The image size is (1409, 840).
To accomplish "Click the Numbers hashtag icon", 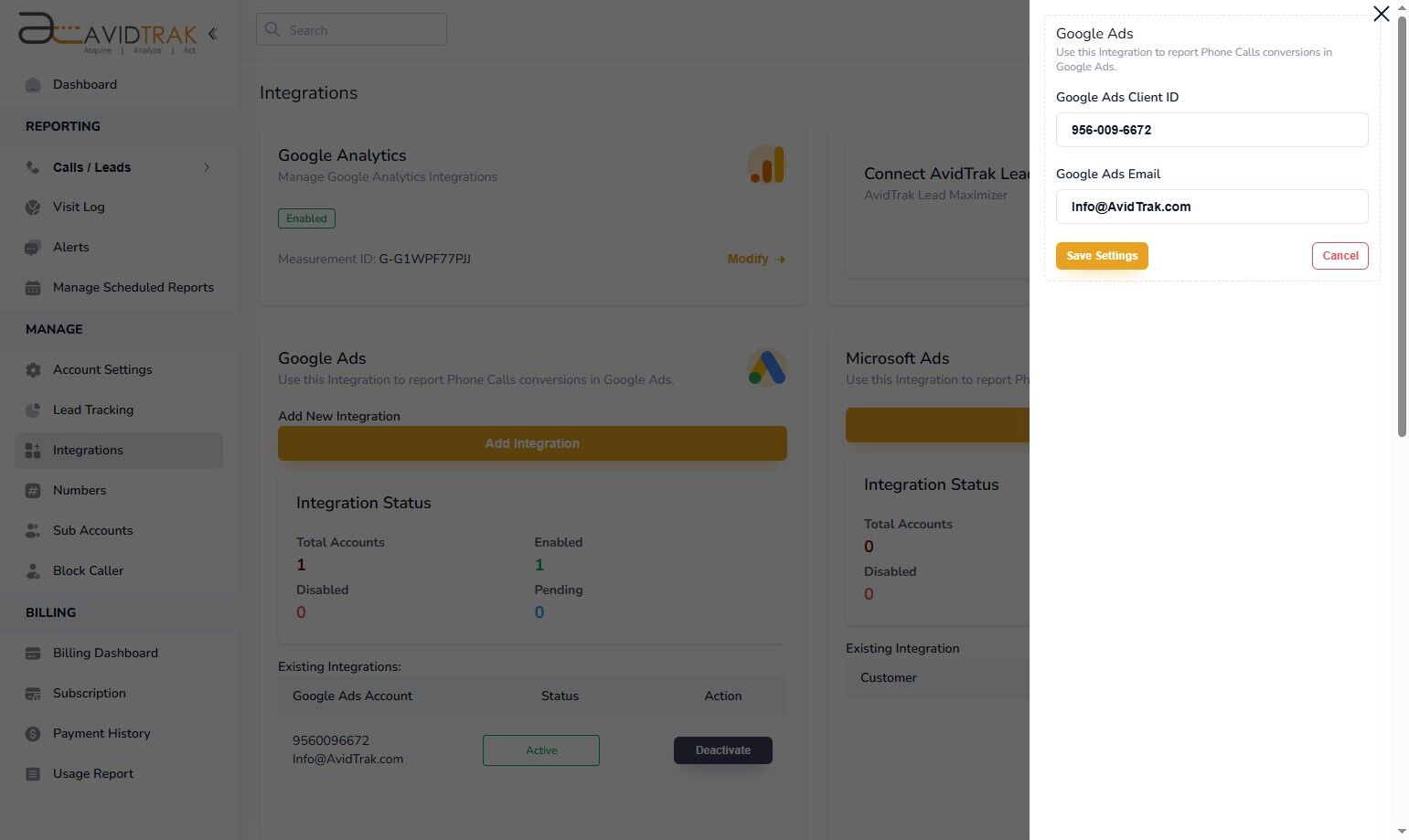I will coord(33,490).
